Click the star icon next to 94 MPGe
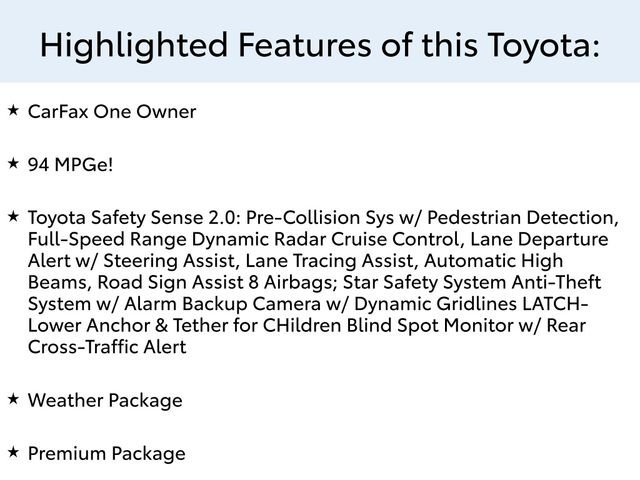 click(x=14, y=163)
